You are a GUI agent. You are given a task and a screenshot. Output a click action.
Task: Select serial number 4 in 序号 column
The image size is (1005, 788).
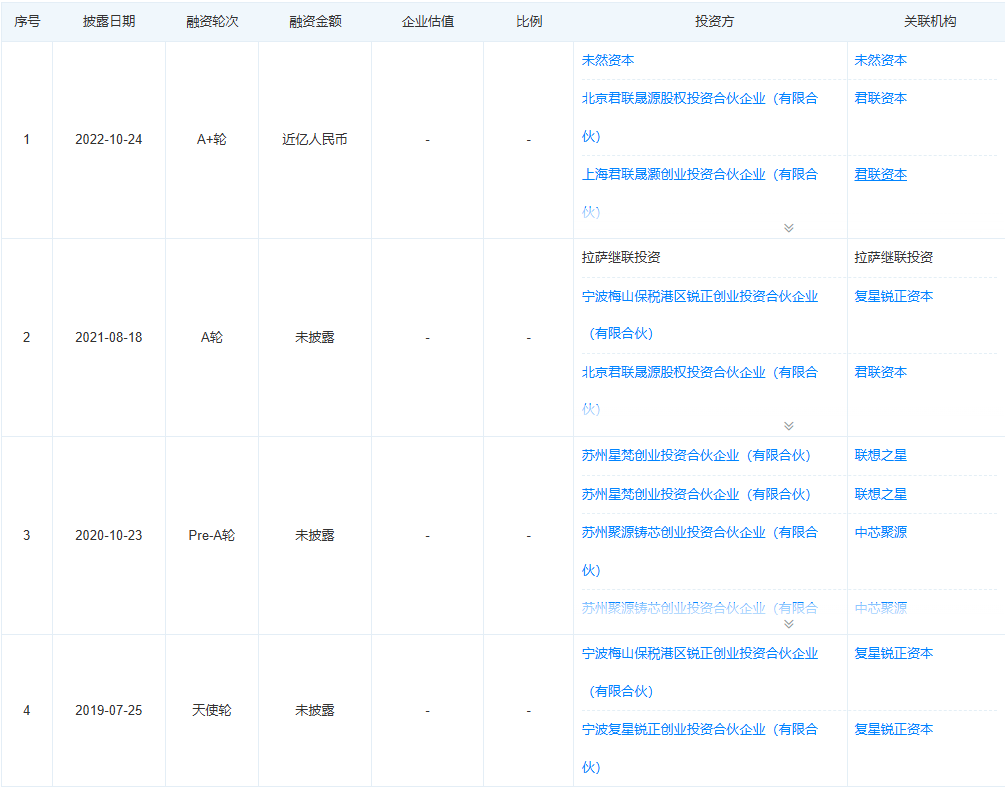[x=26, y=710]
